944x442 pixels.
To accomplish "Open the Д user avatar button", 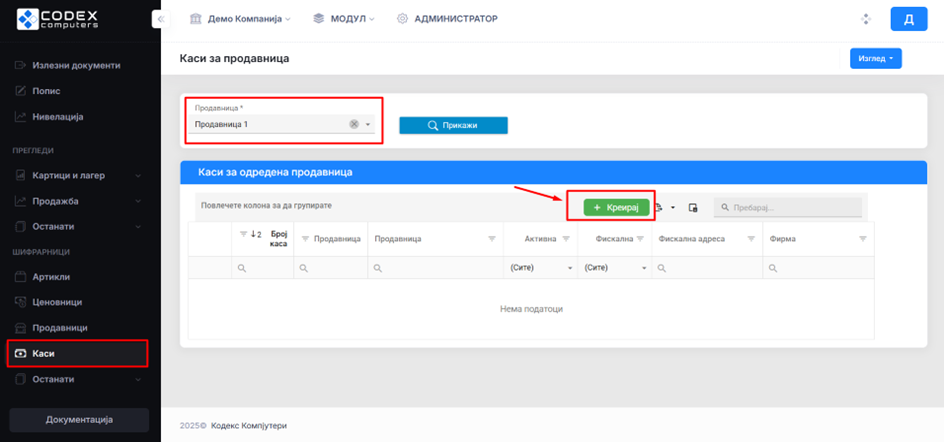I will click(x=908, y=19).
